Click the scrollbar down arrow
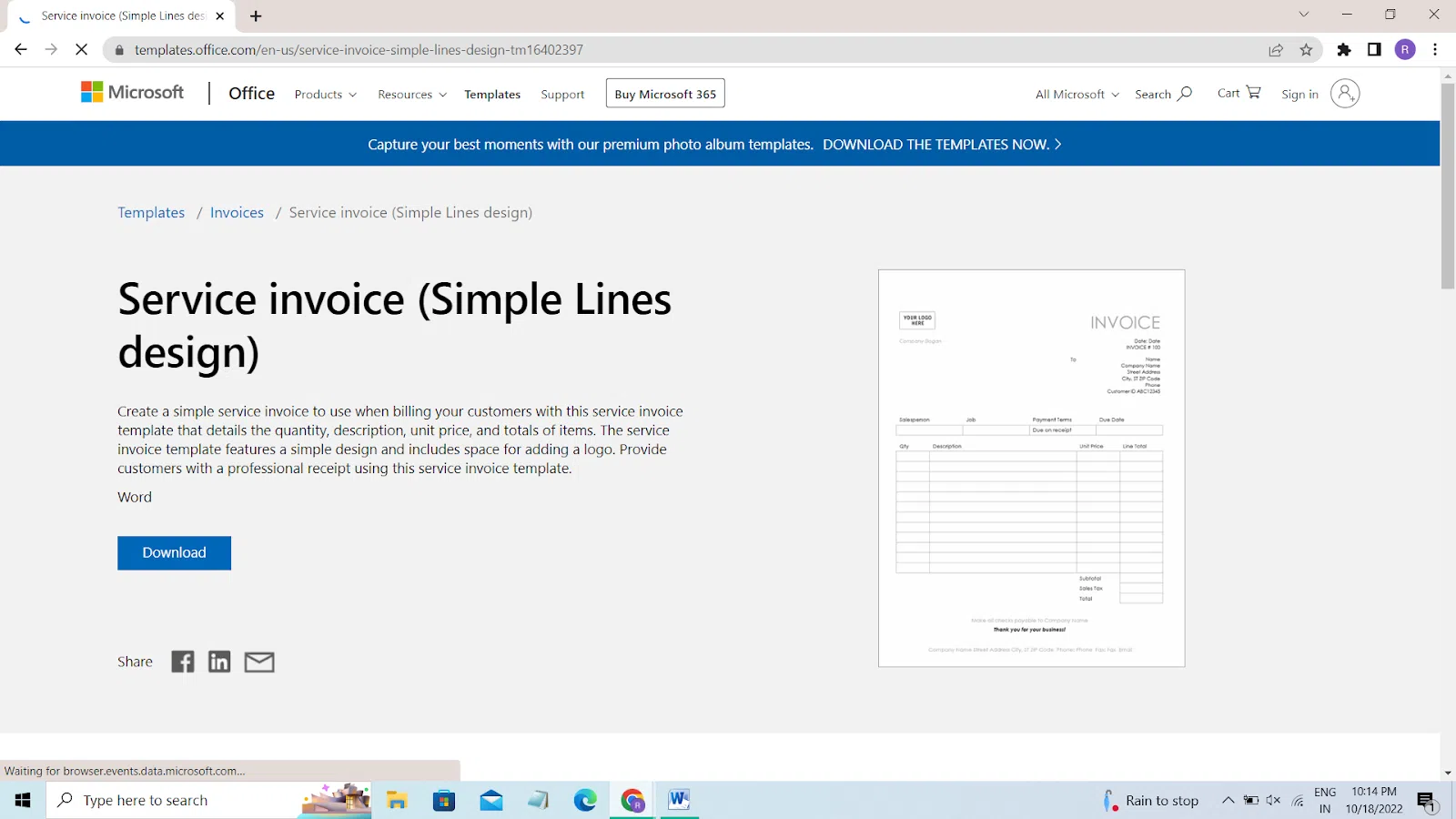The width and height of the screenshot is (1456, 819). (1448, 773)
